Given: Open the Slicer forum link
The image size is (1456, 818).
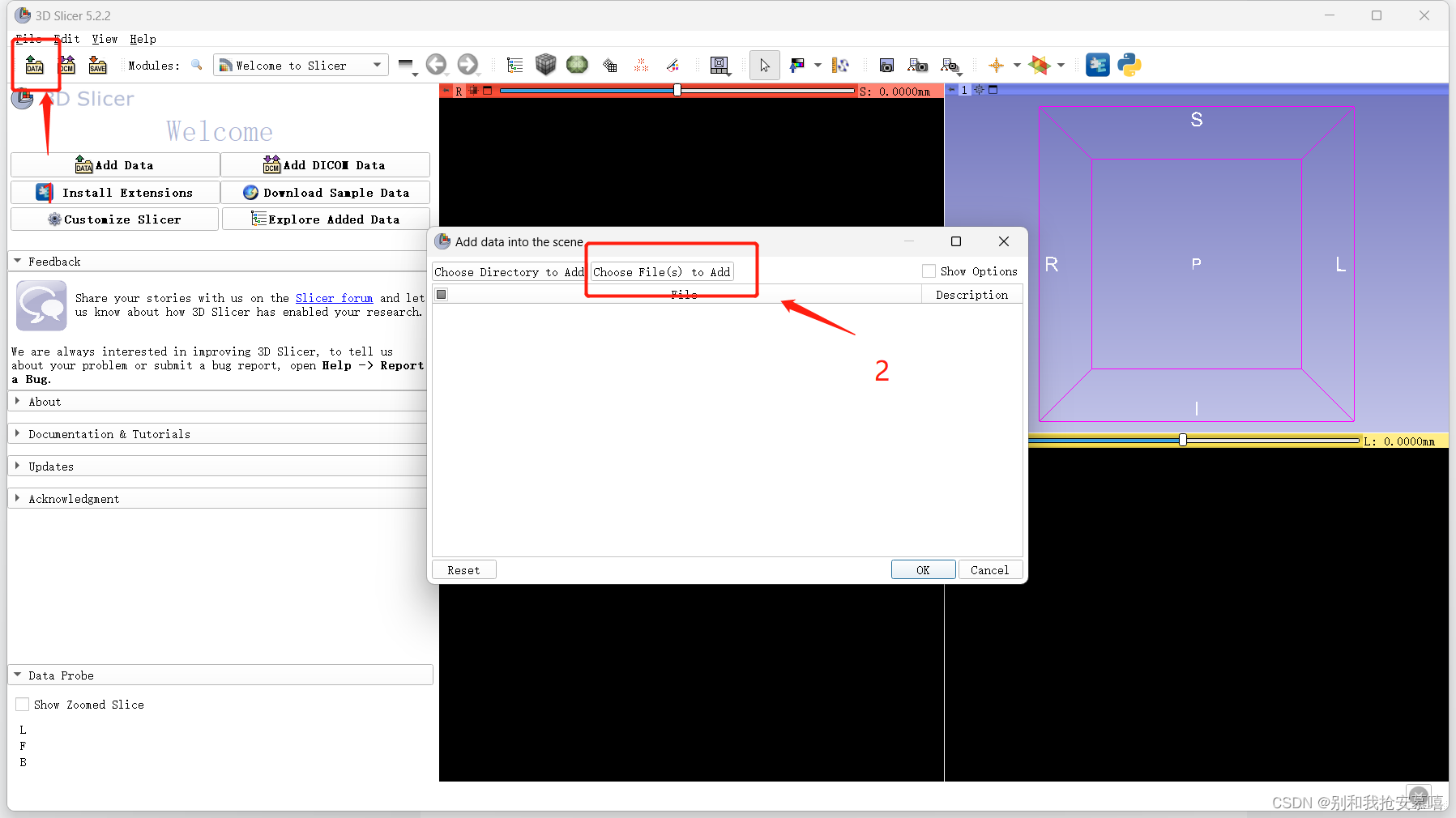Looking at the screenshot, I should coord(334,298).
